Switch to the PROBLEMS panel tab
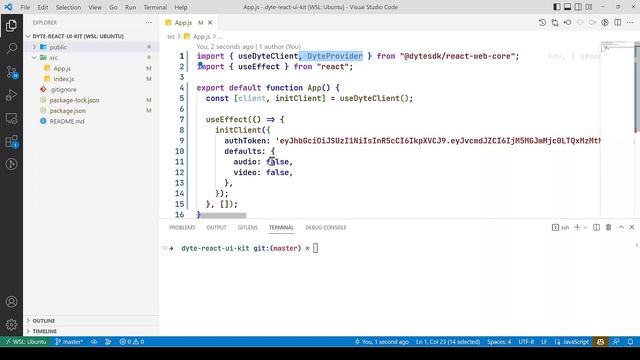 (182, 227)
